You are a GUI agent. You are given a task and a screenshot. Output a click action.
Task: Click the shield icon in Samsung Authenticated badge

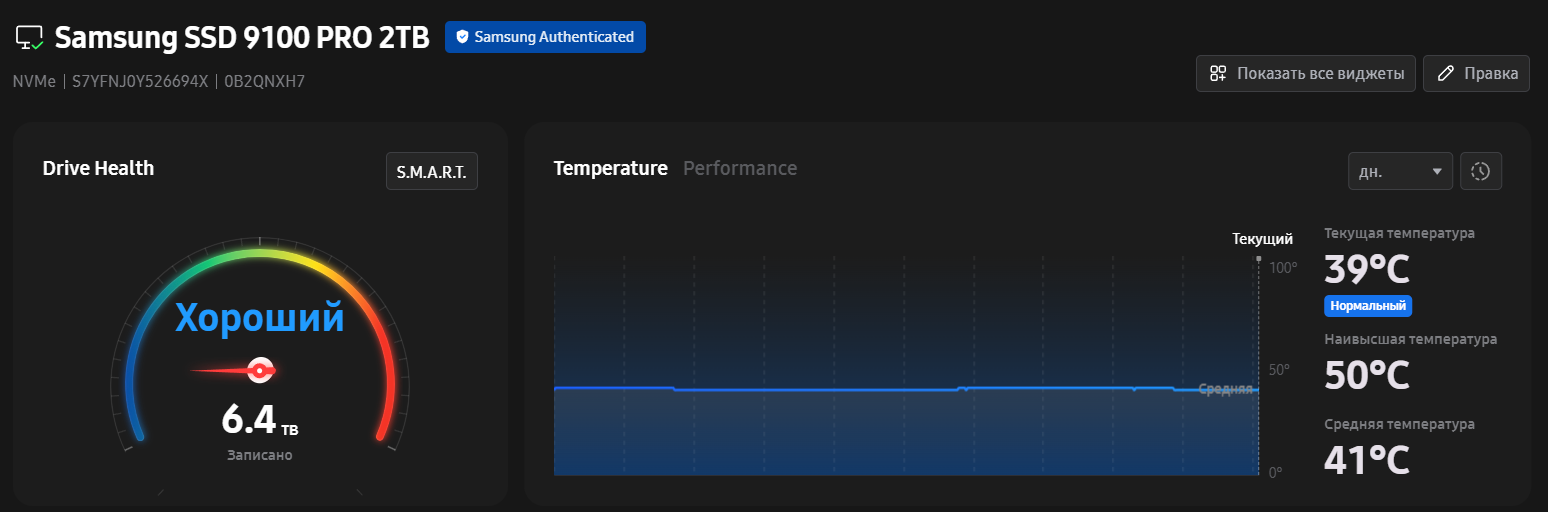[462, 37]
